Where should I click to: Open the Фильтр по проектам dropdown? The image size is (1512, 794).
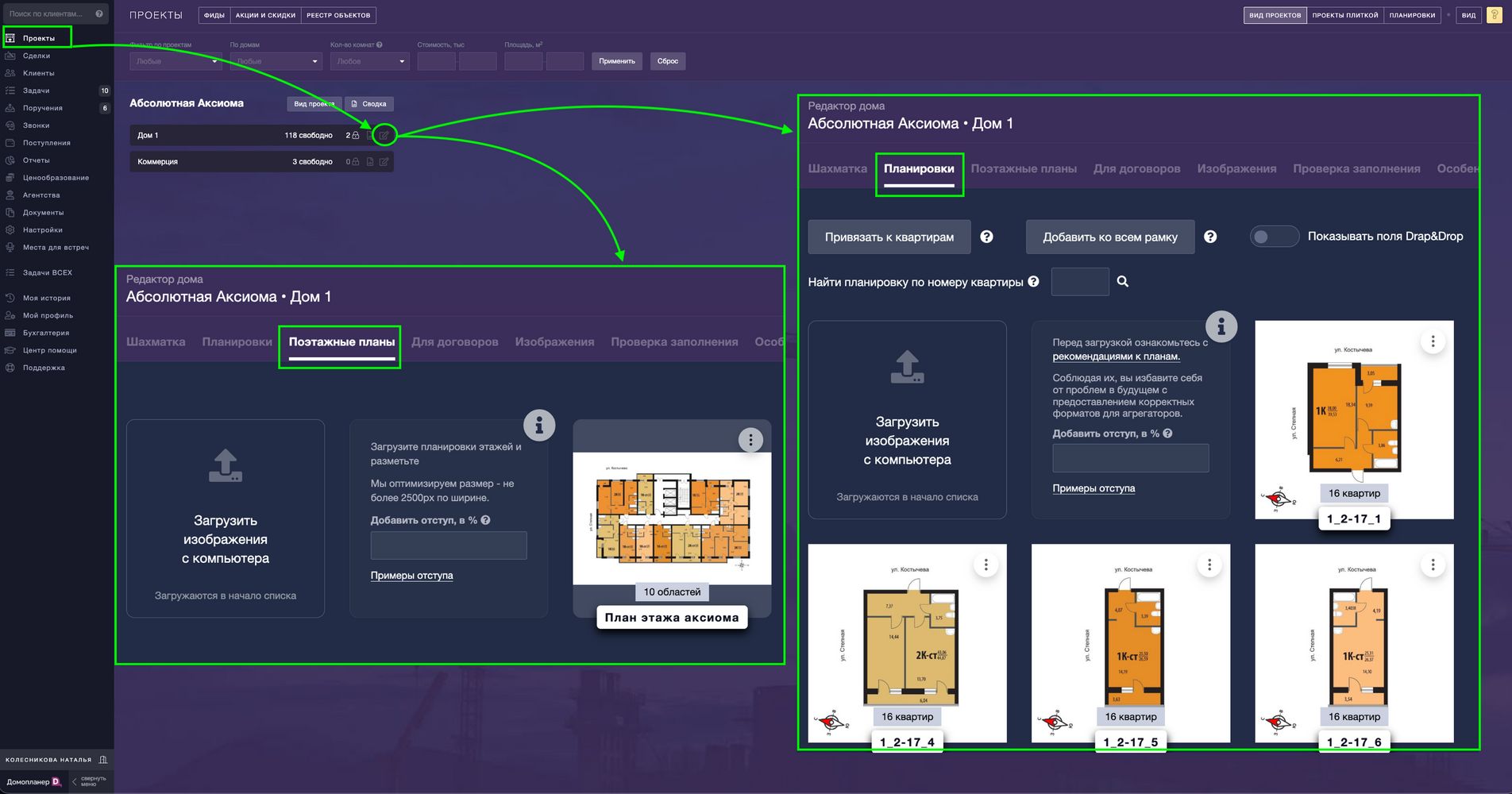(x=175, y=61)
